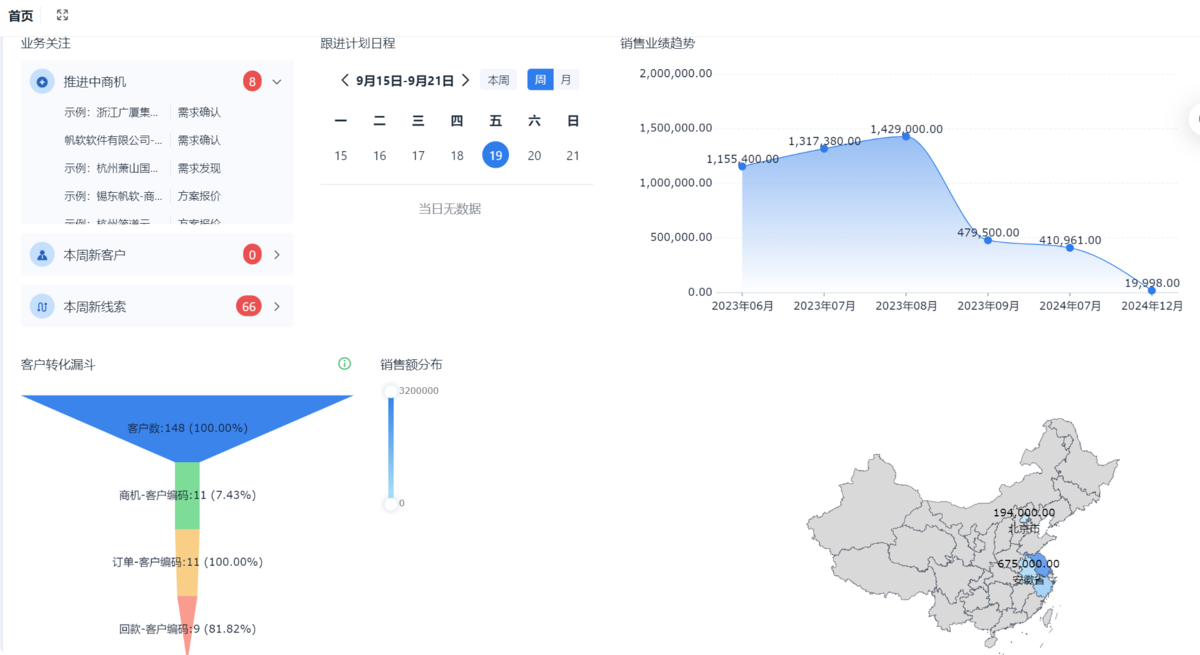Switch to 月 monthly view
The image size is (1200, 655).
point(566,79)
